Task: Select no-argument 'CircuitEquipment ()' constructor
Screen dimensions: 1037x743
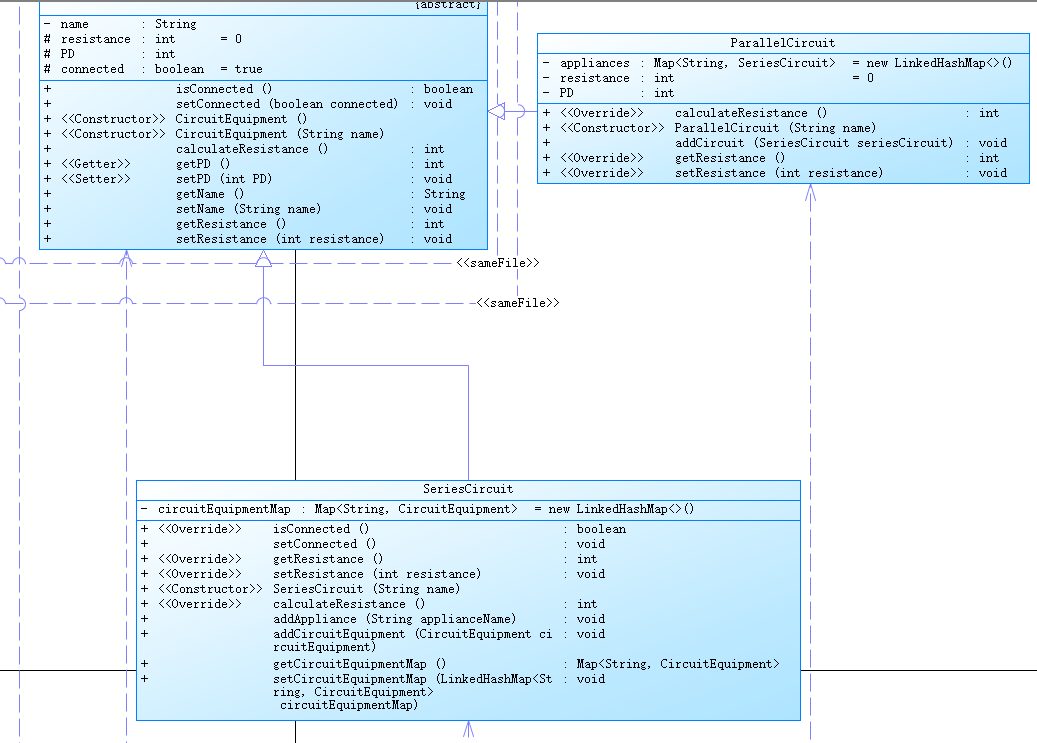Action: (175, 119)
